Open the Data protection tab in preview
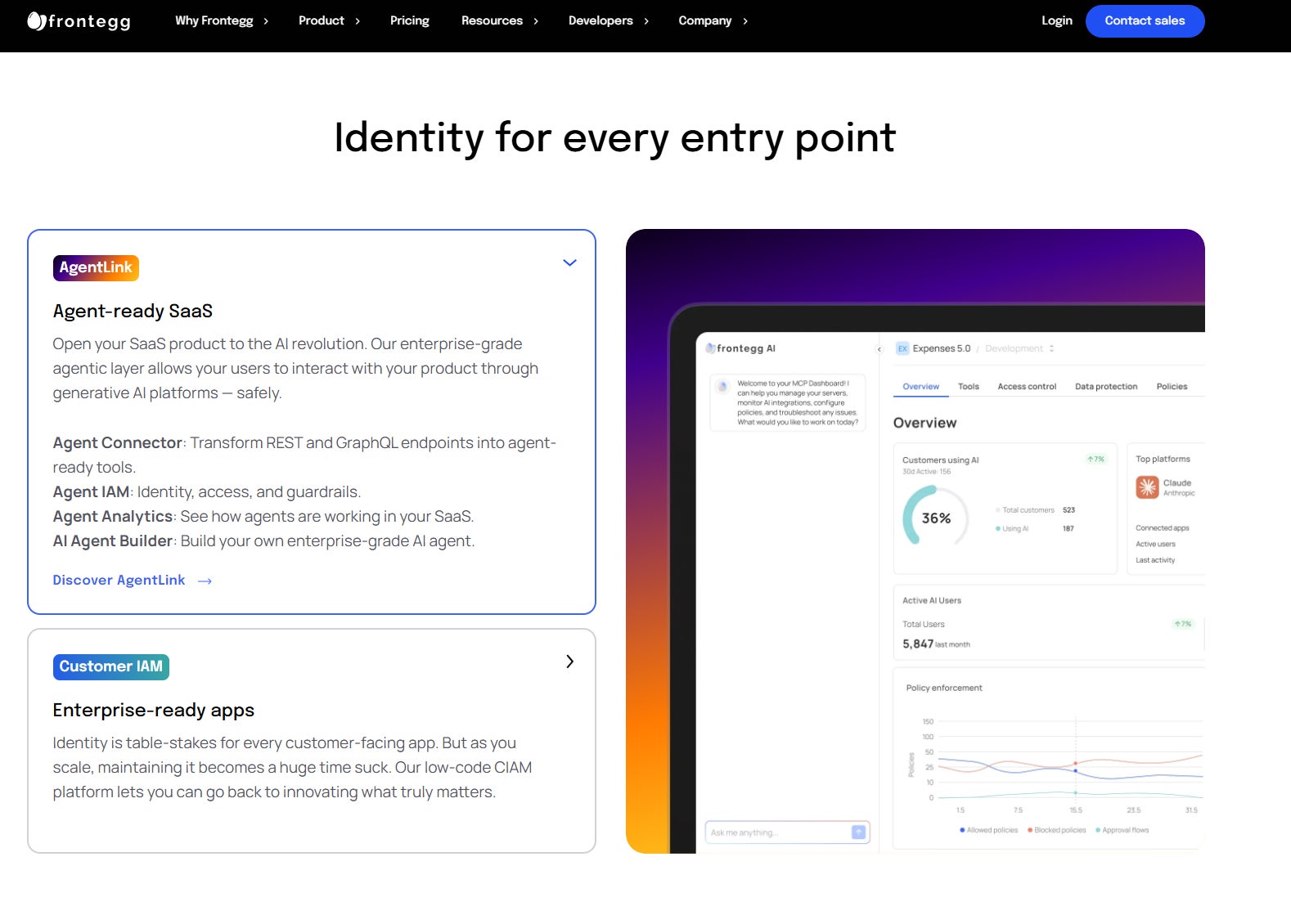Viewport: 1291px width, 924px height. [1106, 387]
